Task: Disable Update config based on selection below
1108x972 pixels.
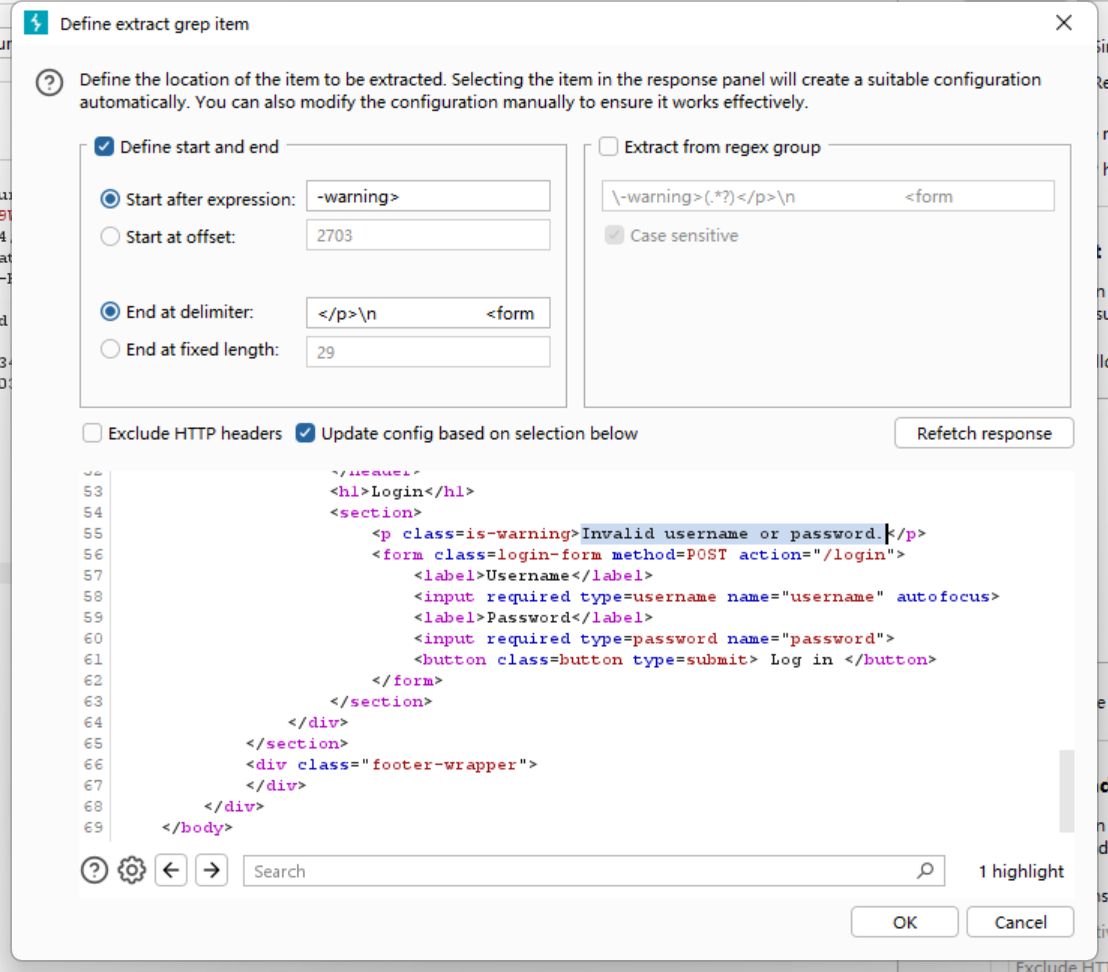Action: click(x=303, y=433)
